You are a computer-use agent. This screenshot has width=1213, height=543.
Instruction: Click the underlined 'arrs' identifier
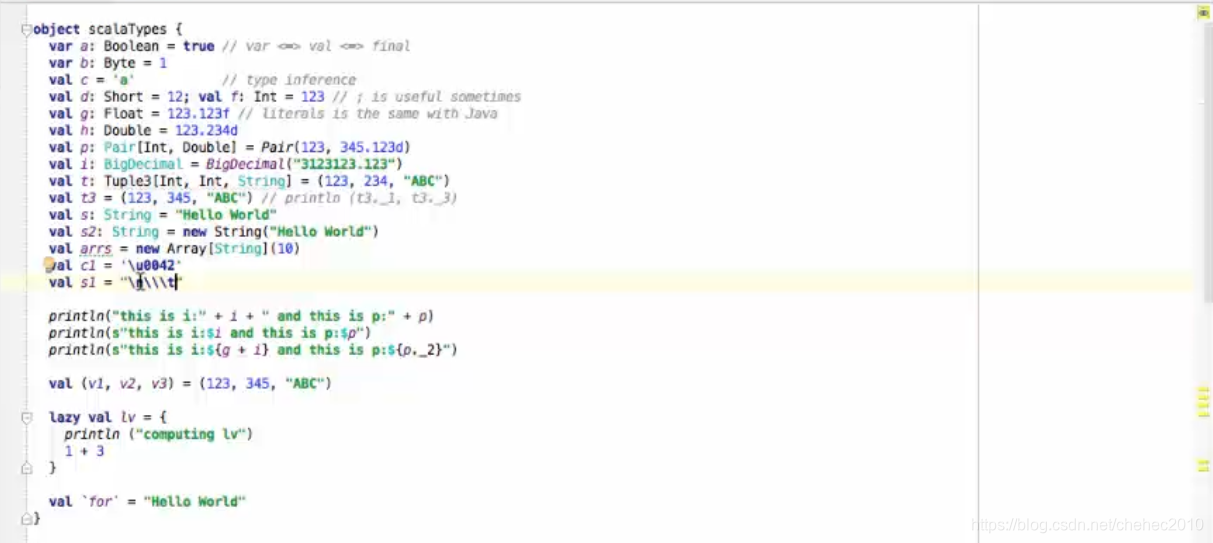[x=95, y=250]
